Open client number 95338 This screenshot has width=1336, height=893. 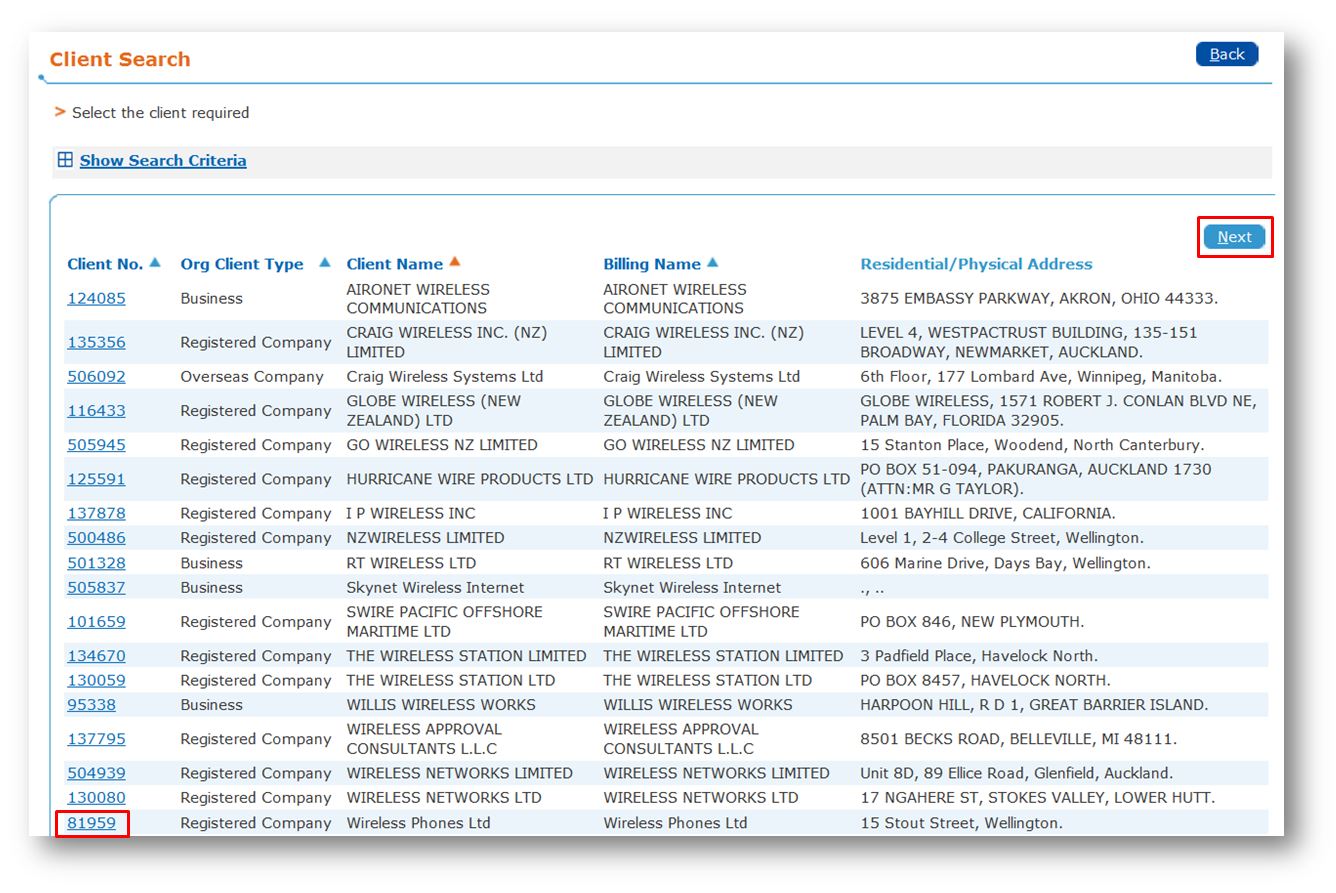tap(91, 704)
